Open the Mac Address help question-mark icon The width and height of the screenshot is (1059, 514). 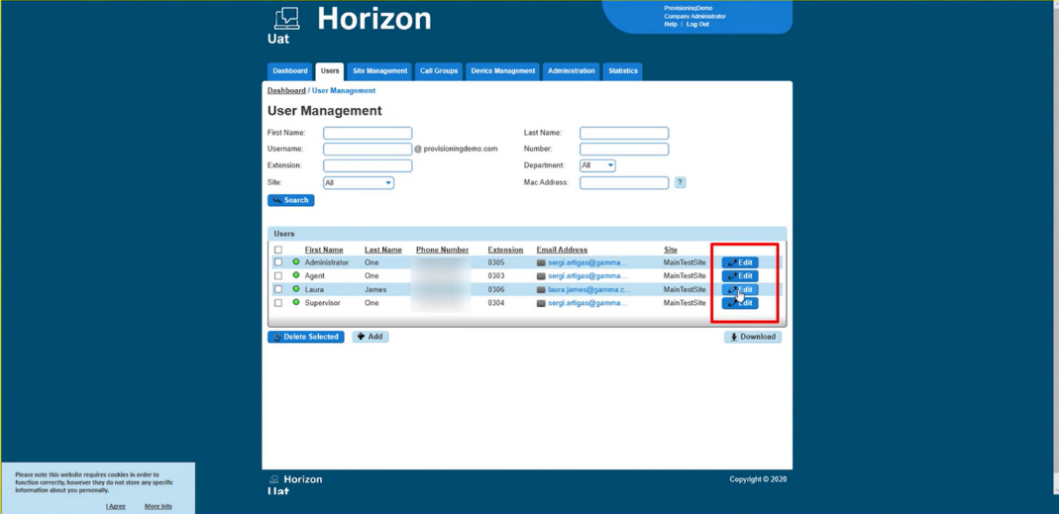click(x=680, y=182)
